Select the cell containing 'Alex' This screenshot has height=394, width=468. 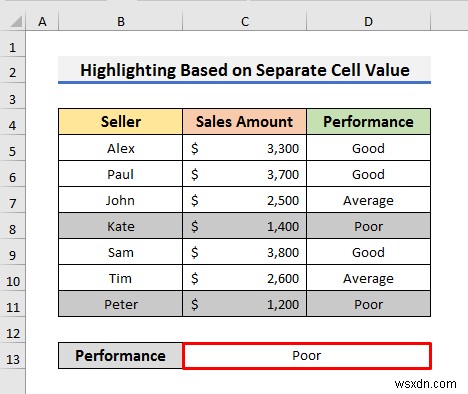pyautogui.click(x=121, y=148)
